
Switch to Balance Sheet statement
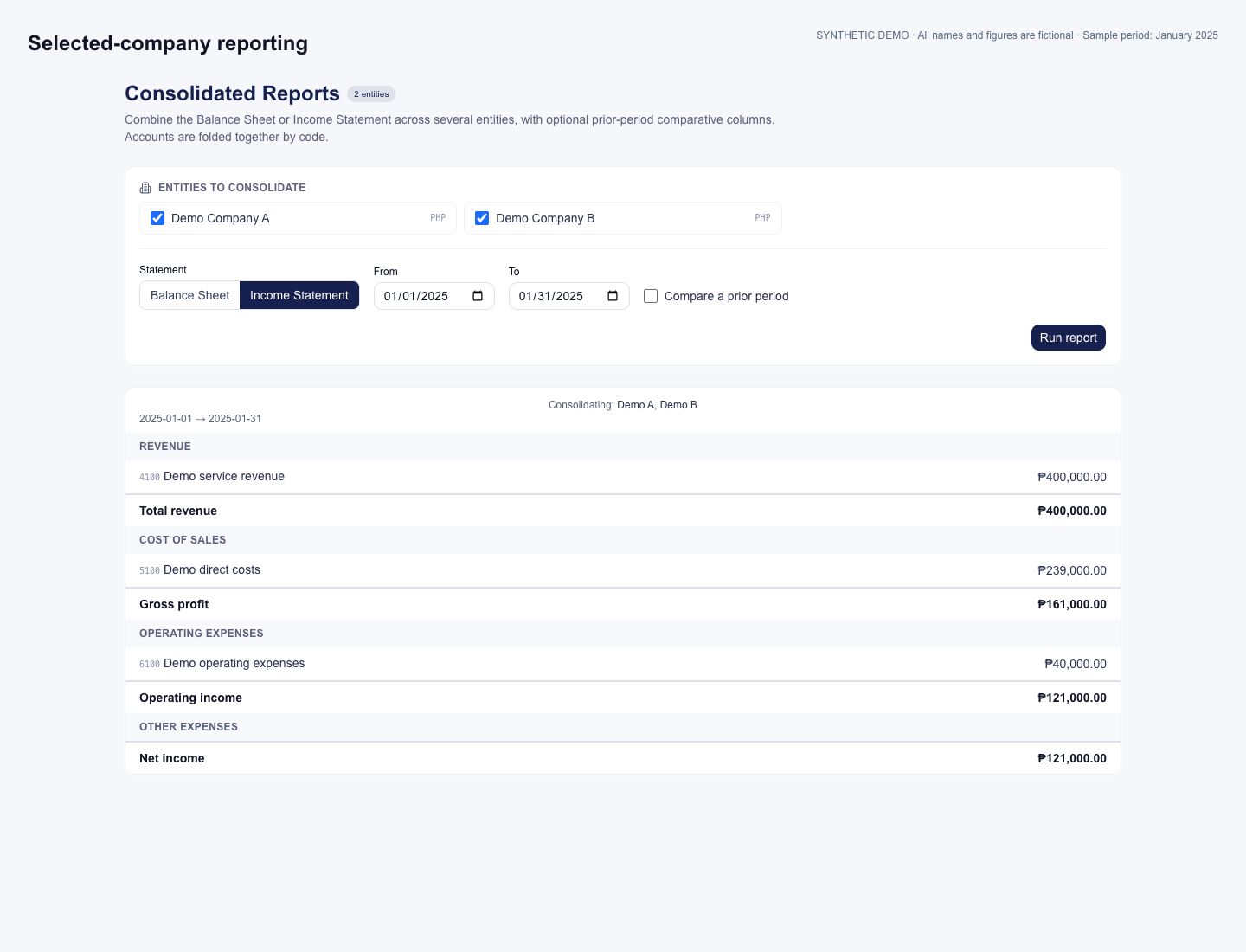[x=189, y=295]
